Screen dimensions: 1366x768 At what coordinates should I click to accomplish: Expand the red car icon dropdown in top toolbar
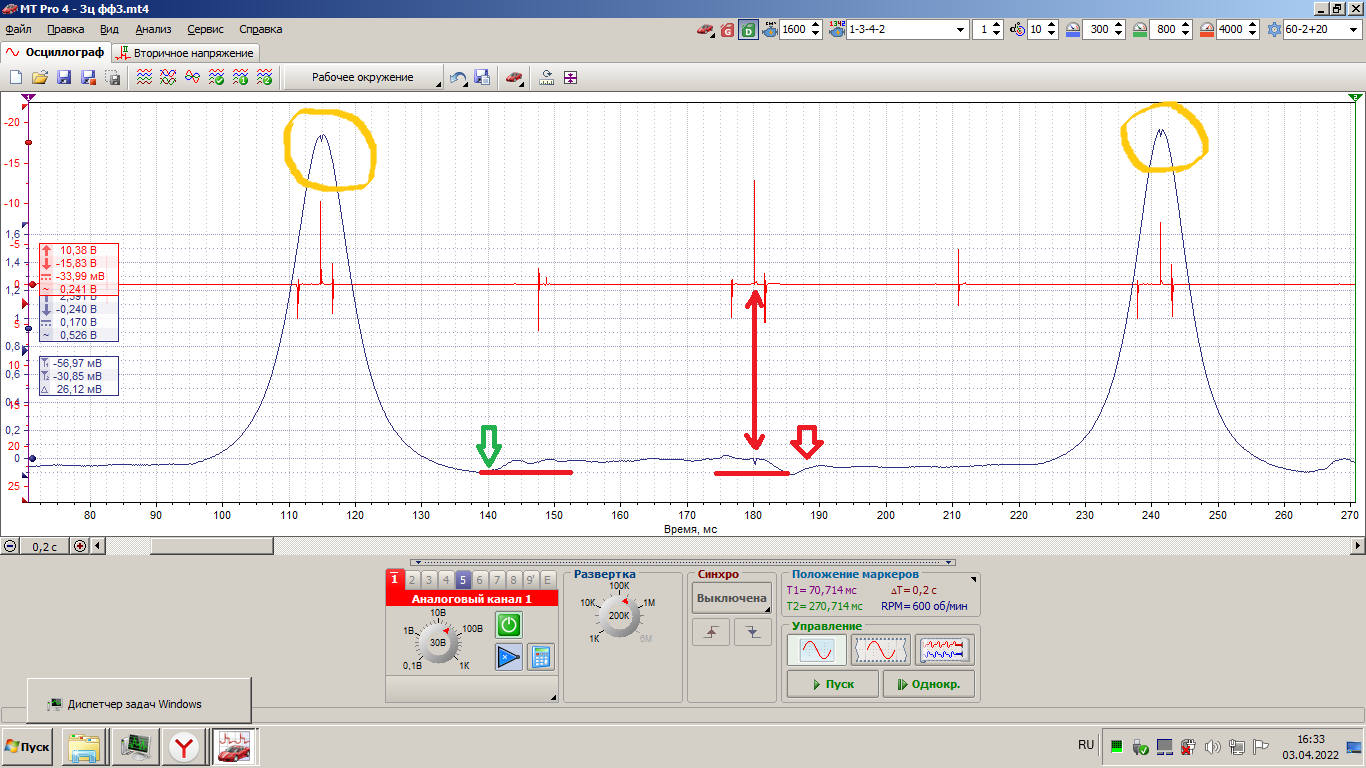pyautogui.click(x=706, y=29)
